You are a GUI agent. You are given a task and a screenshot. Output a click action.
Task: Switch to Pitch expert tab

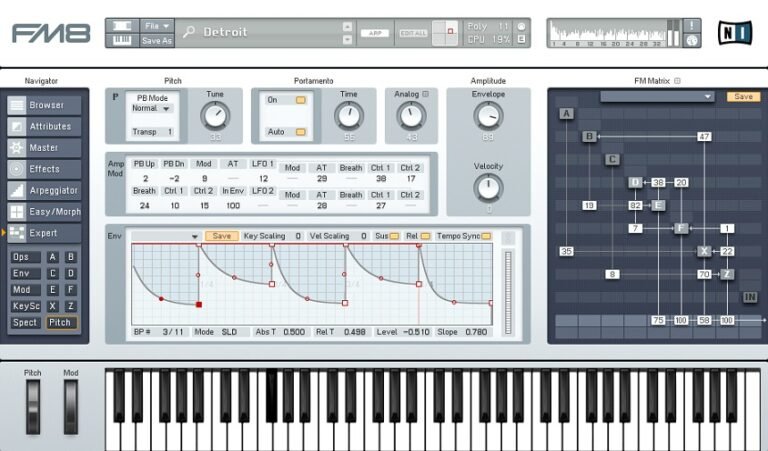[61, 323]
